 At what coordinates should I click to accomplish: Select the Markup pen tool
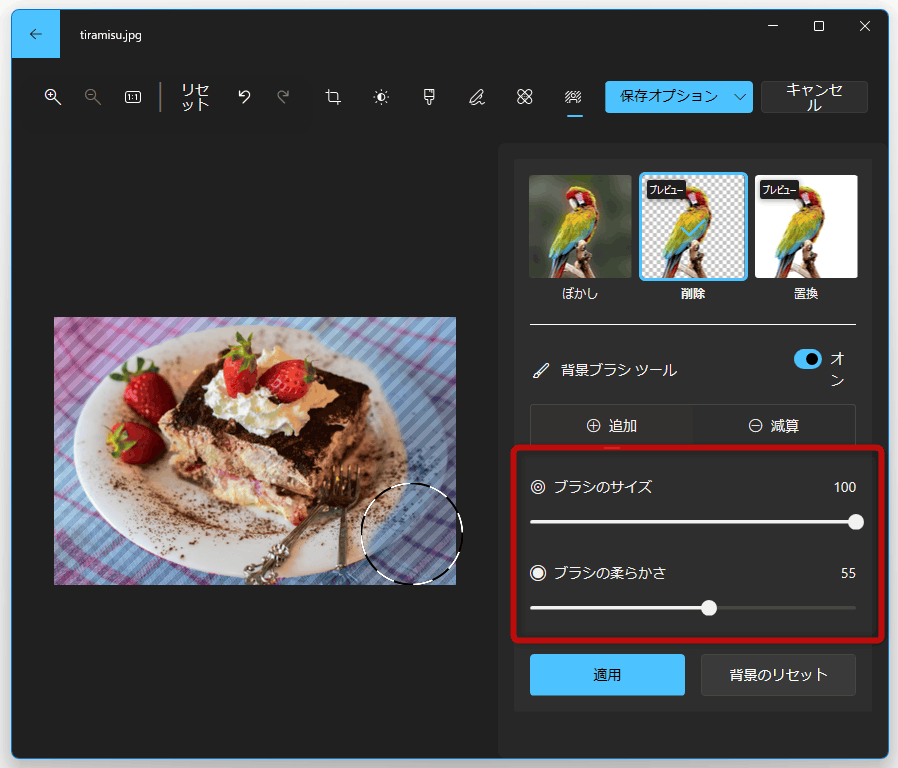point(476,97)
